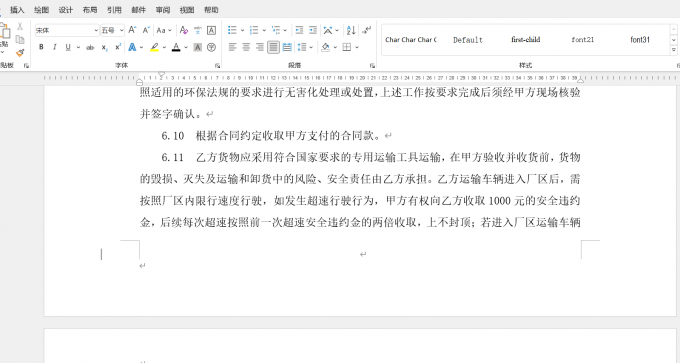Switch to the 设计 tab

coord(66,10)
